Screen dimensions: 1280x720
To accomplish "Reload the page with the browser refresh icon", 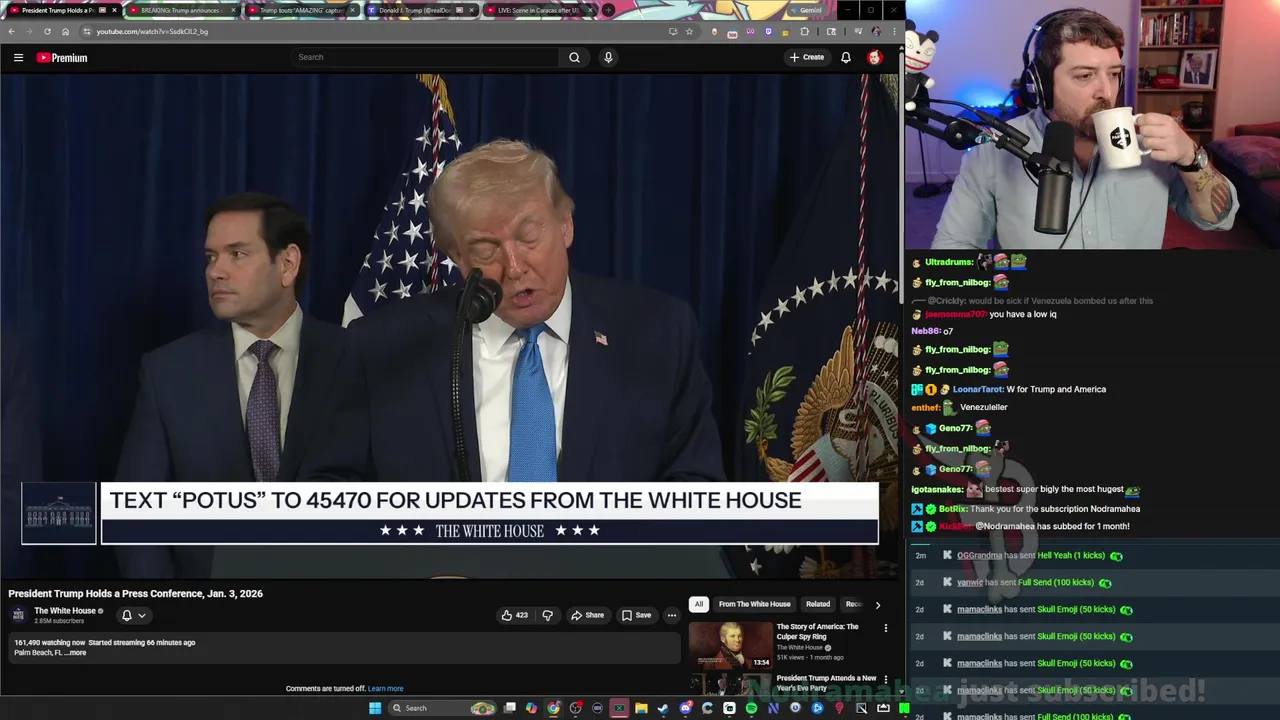I will pyautogui.click(x=47, y=31).
